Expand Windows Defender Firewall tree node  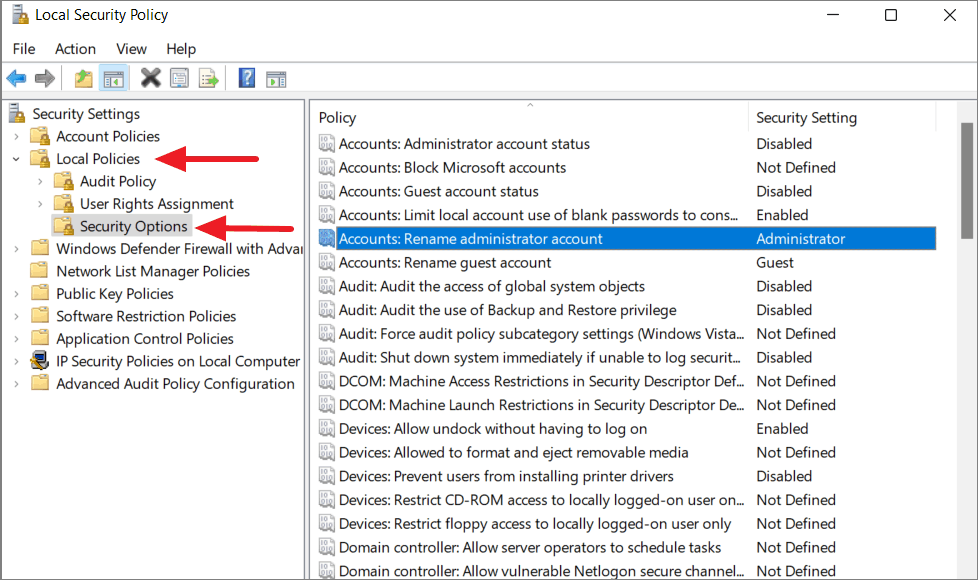click(x=16, y=249)
